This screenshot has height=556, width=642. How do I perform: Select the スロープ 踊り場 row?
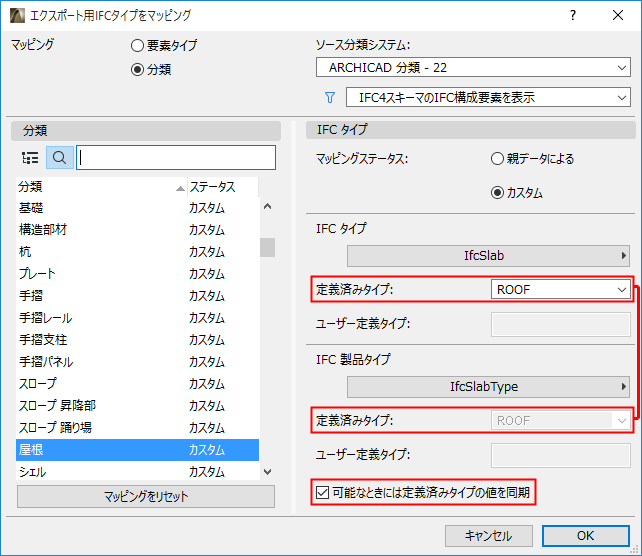coord(138,428)
